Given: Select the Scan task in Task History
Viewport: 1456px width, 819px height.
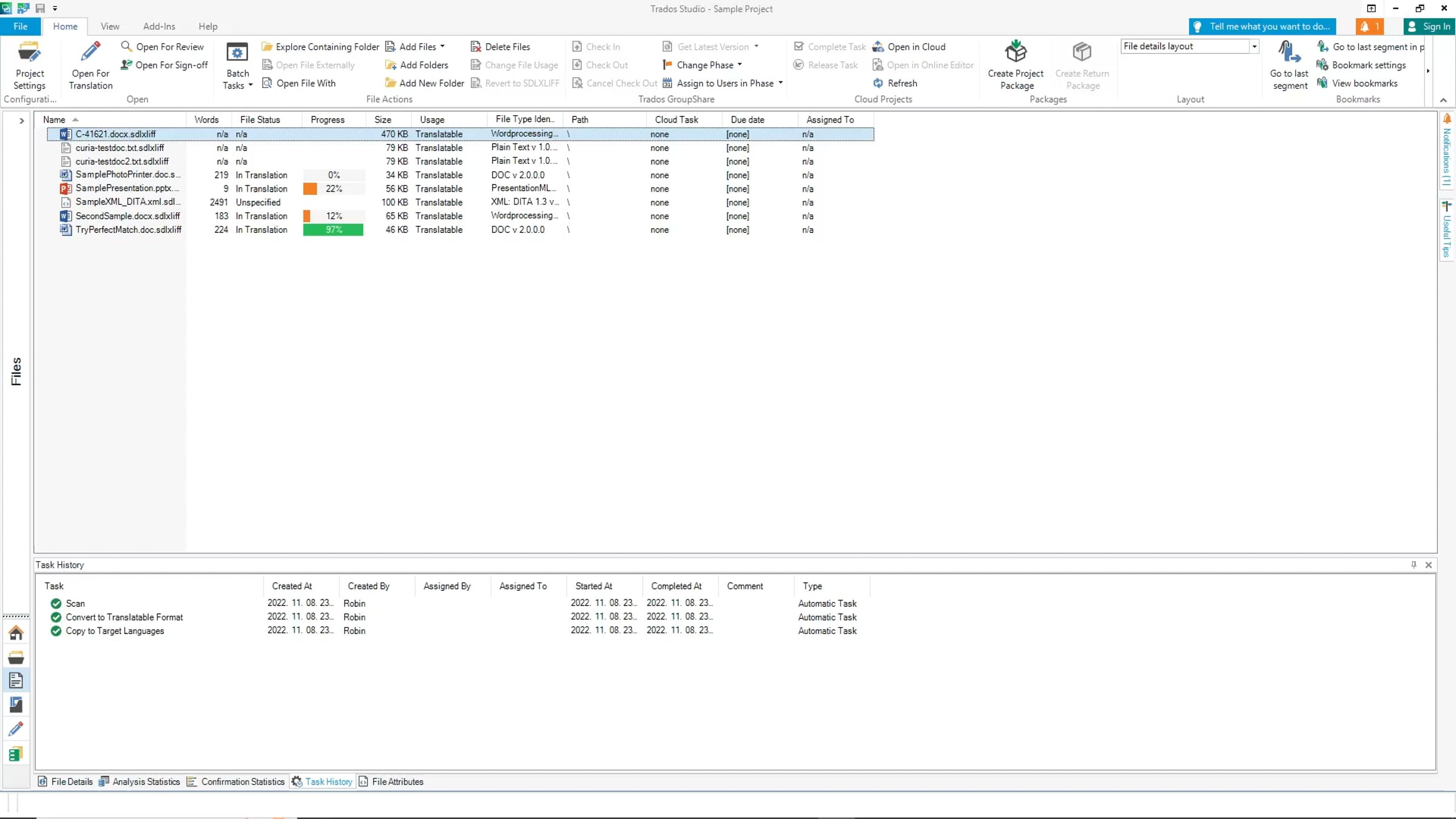Looking at the screenshot, I should pyautogui.click(x=75, y=604).
